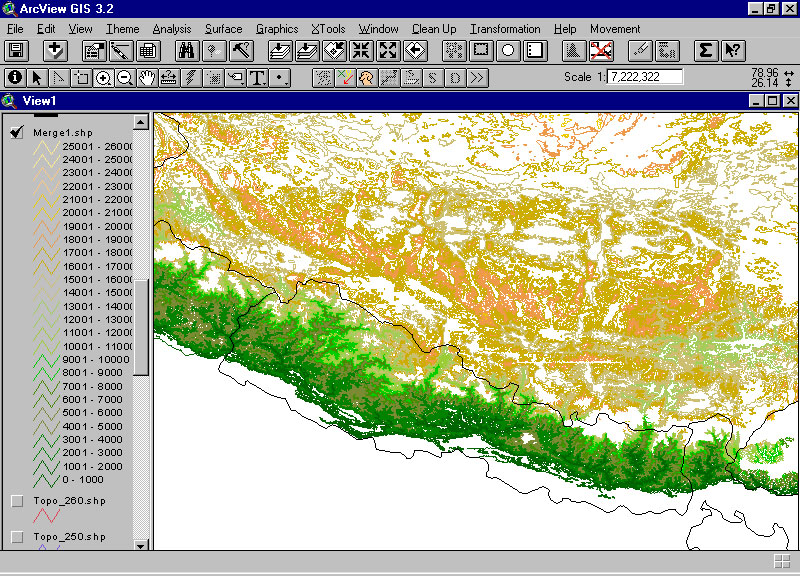The height and width of the screenshot is (576, 800).
Task: Enable the Topo_260.shp theme checkbox
Action: 17,501
